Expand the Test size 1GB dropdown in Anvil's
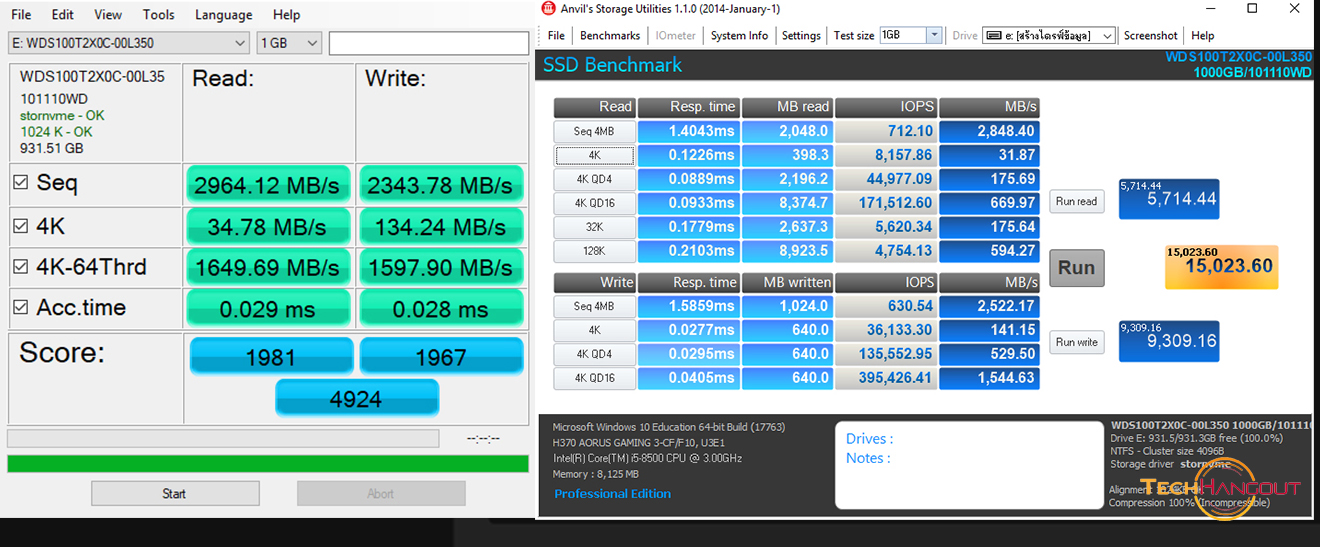The width and height of the screenshot is (1320, 547). [934, 35]
